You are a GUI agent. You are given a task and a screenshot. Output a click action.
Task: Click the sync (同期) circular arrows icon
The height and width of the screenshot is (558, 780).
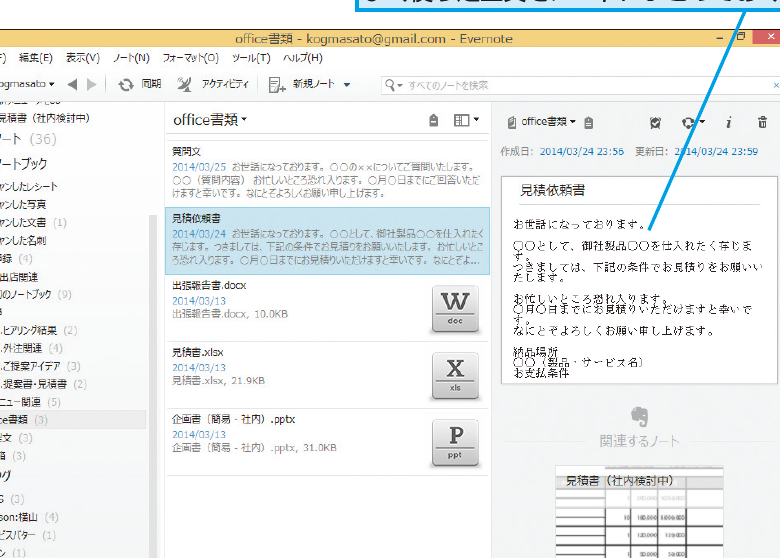(126, 85)
